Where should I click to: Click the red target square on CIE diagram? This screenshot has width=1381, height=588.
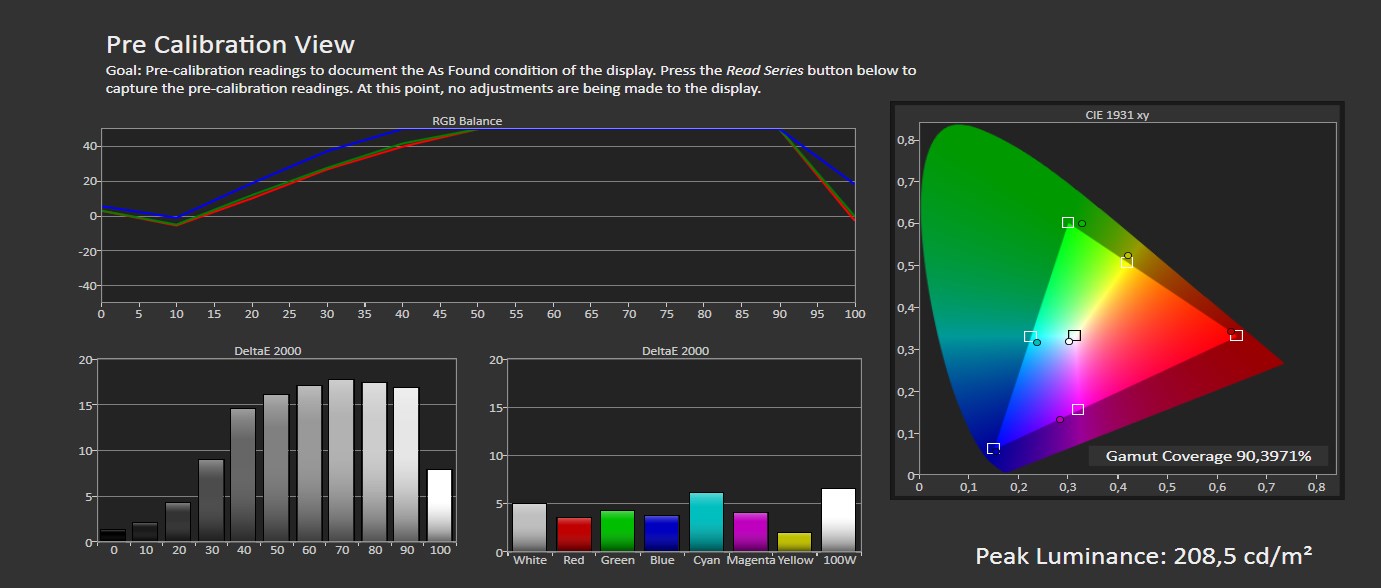(x=1237, y=335)
